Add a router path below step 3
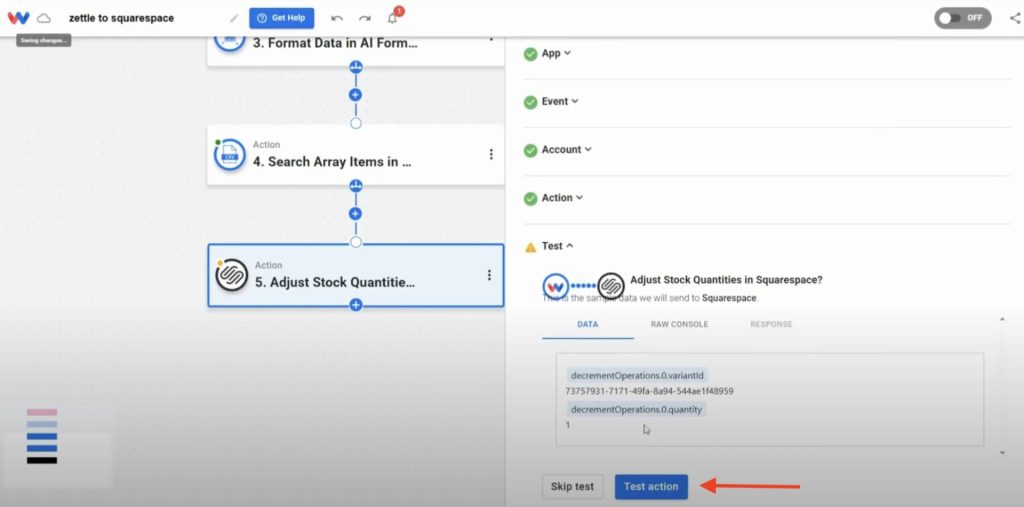 [355, 67]
